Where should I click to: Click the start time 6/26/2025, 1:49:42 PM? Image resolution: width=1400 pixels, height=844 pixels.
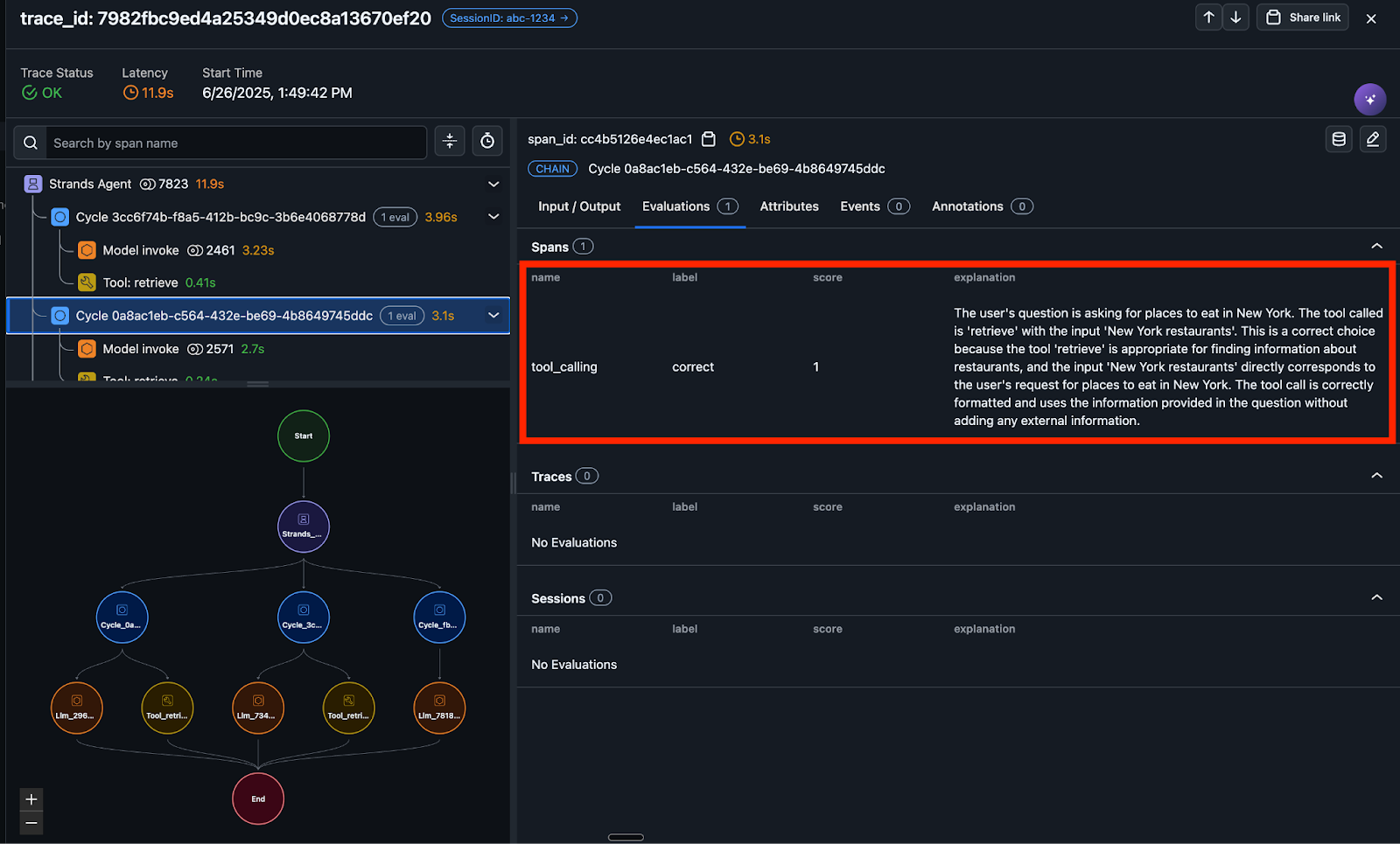pos(277,93)
